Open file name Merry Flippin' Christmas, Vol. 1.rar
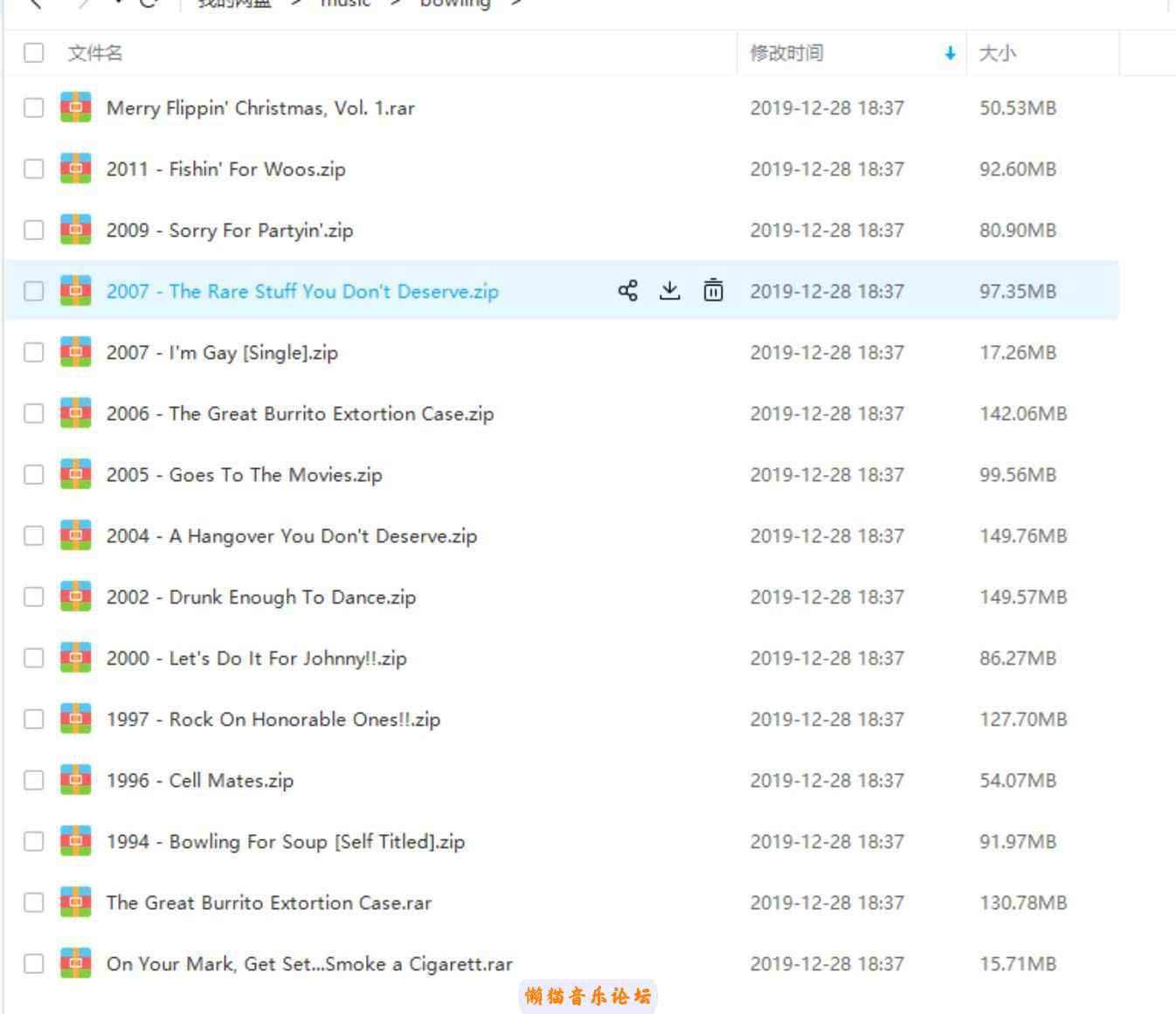 [x=260, y=108]
